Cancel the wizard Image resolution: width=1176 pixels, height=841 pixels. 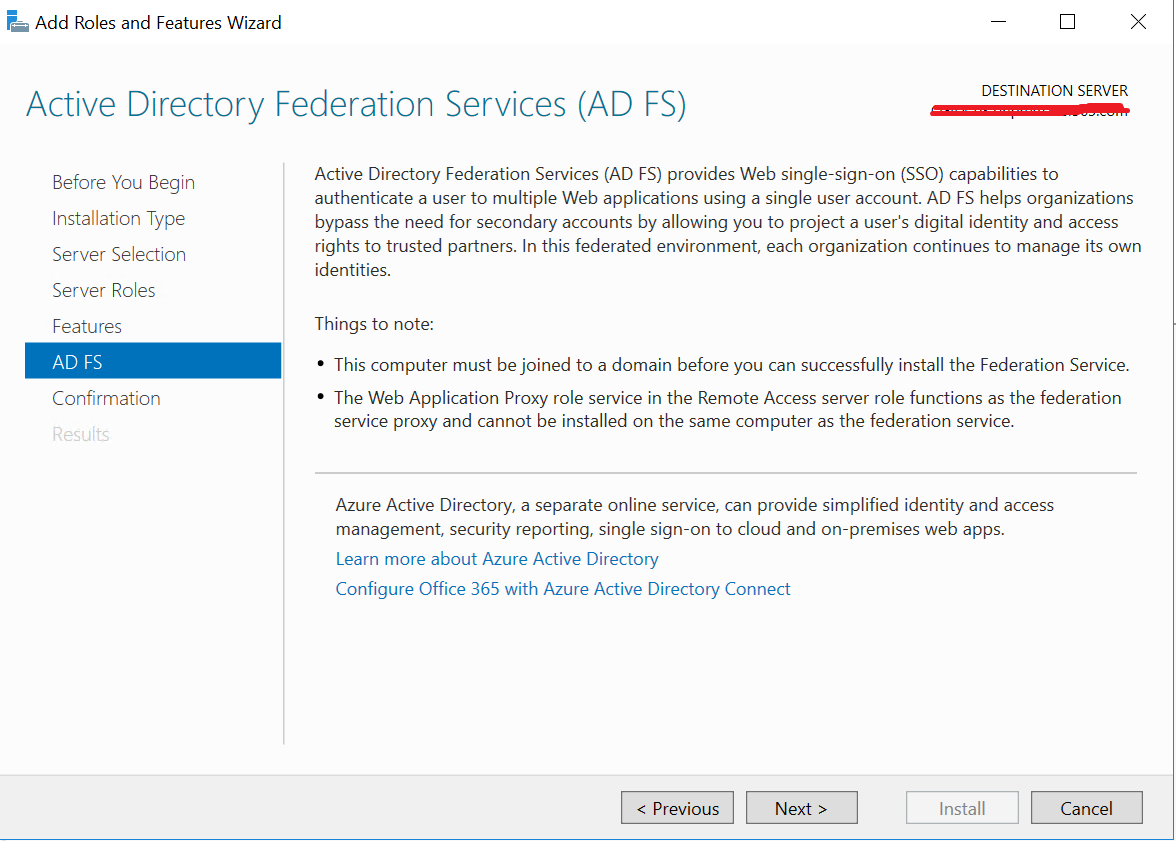point(1086,808)
